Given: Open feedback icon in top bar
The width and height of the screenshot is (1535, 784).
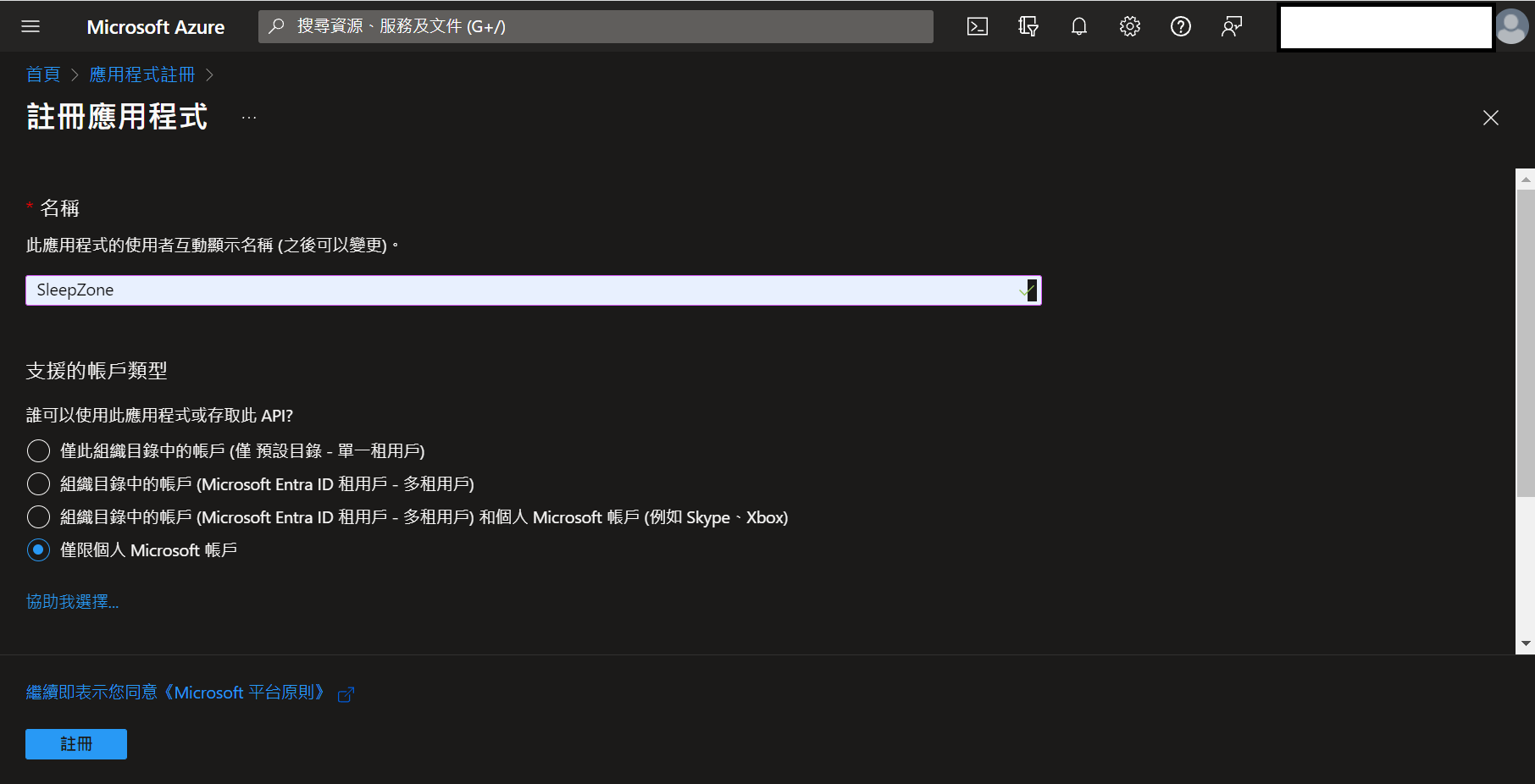Looking at the screenshot, I should pos(1232,26).
